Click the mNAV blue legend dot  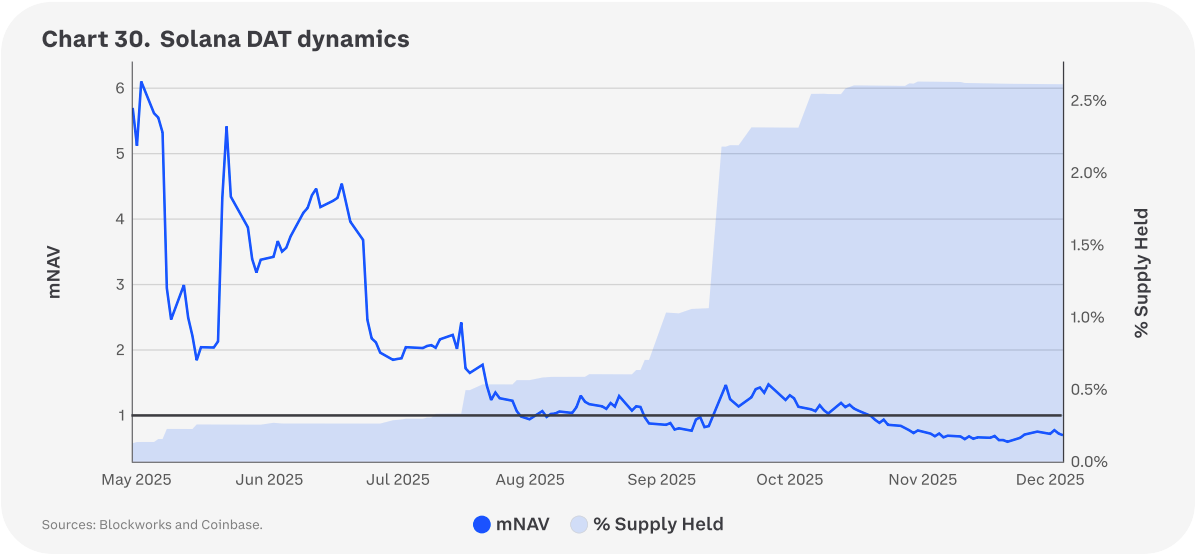482,524
